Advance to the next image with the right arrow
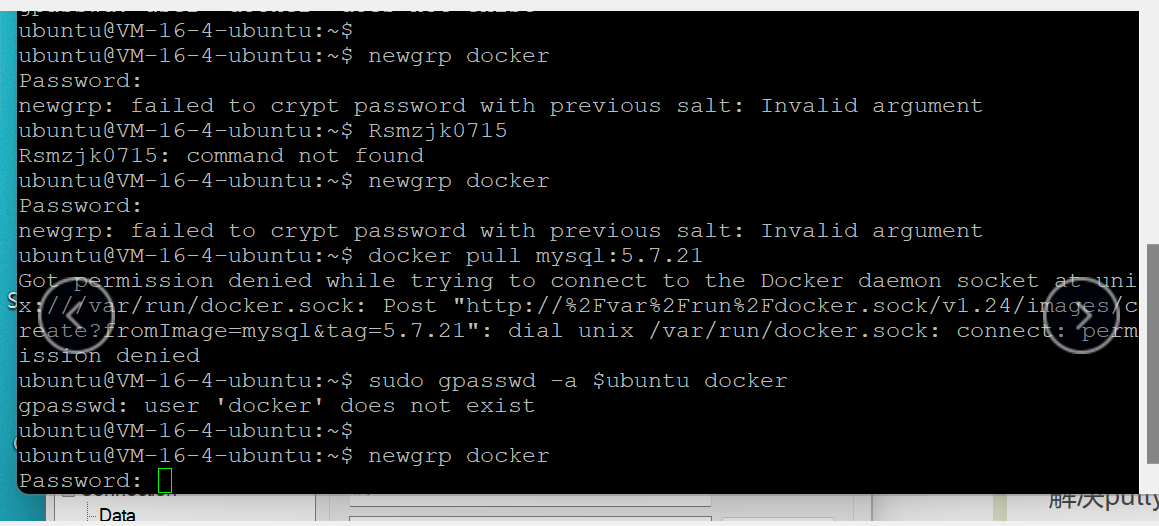The width and height of the screenshot is (1159, 526). [1080, 317]
